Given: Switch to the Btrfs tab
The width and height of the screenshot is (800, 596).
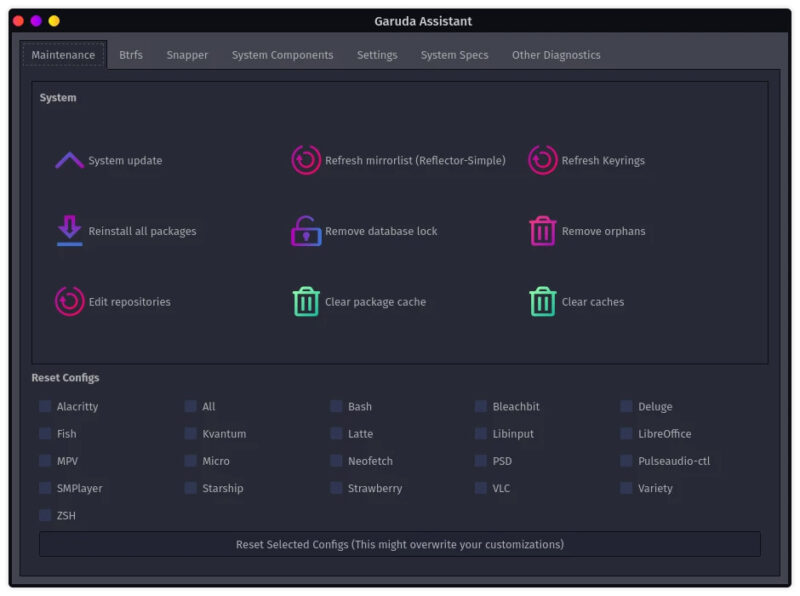Looking at the screenshot, I should (131, 55).
